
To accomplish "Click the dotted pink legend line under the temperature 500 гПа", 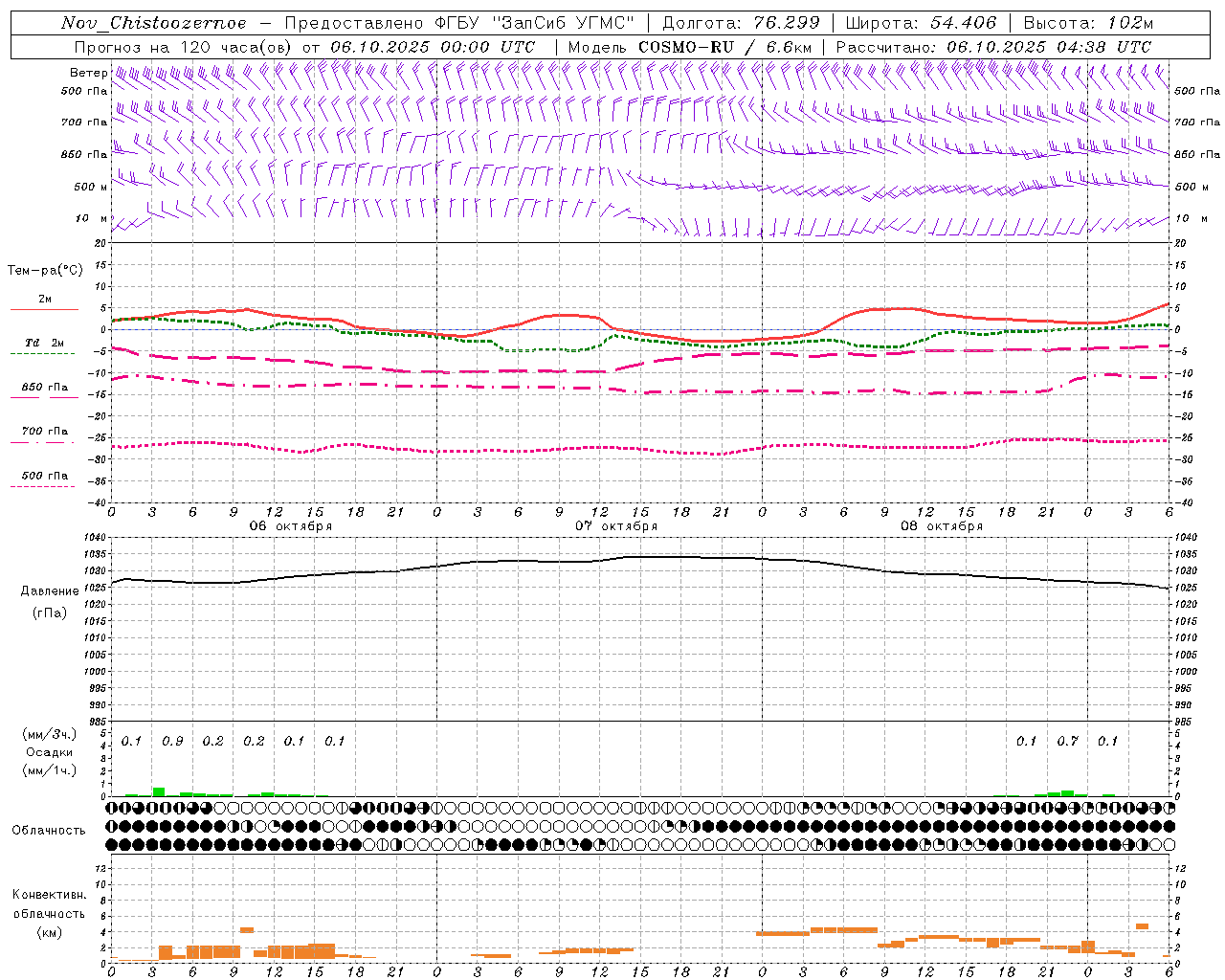I will point(42,487).
